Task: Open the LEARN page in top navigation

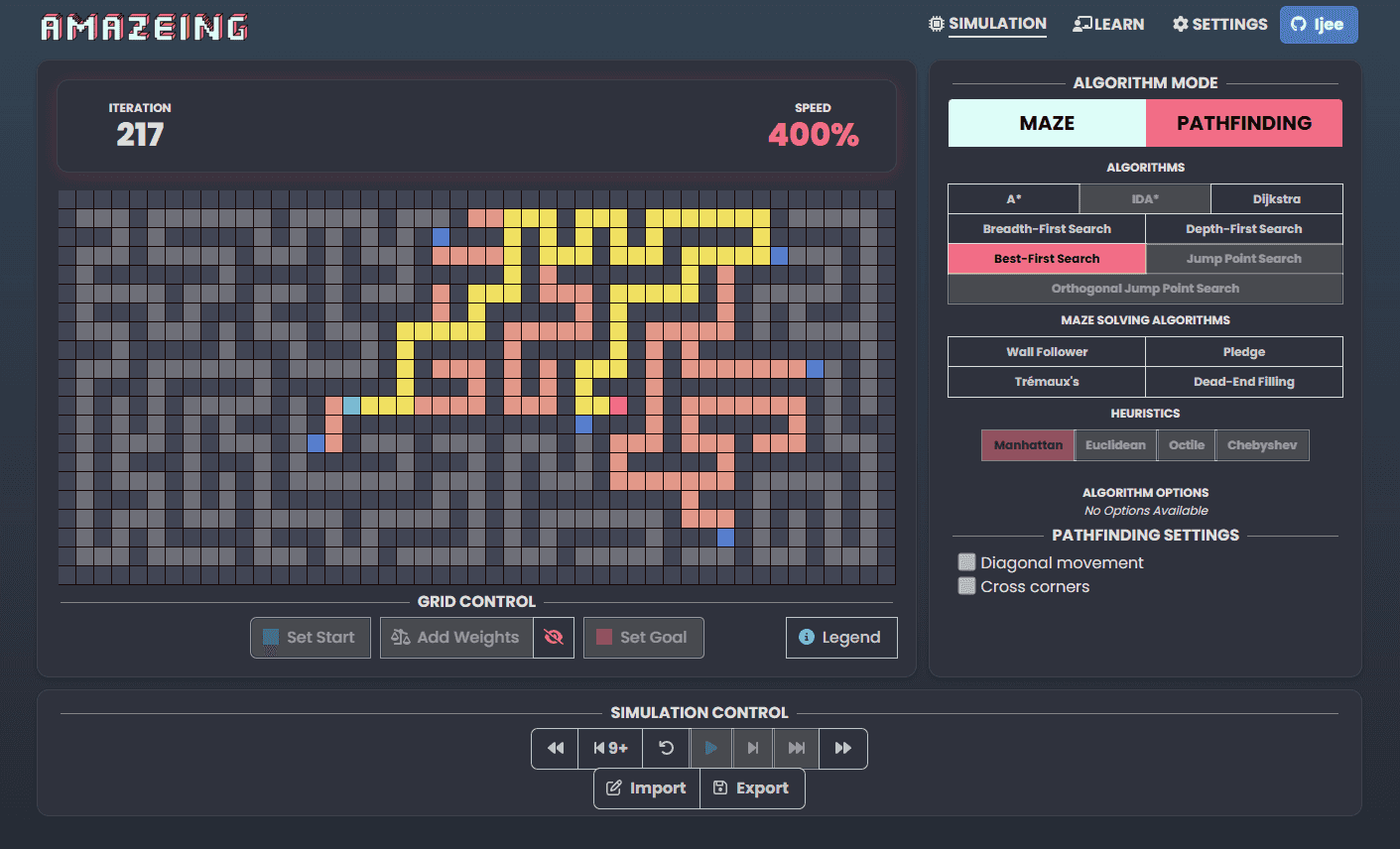Action: click(x=1108, y=24)
